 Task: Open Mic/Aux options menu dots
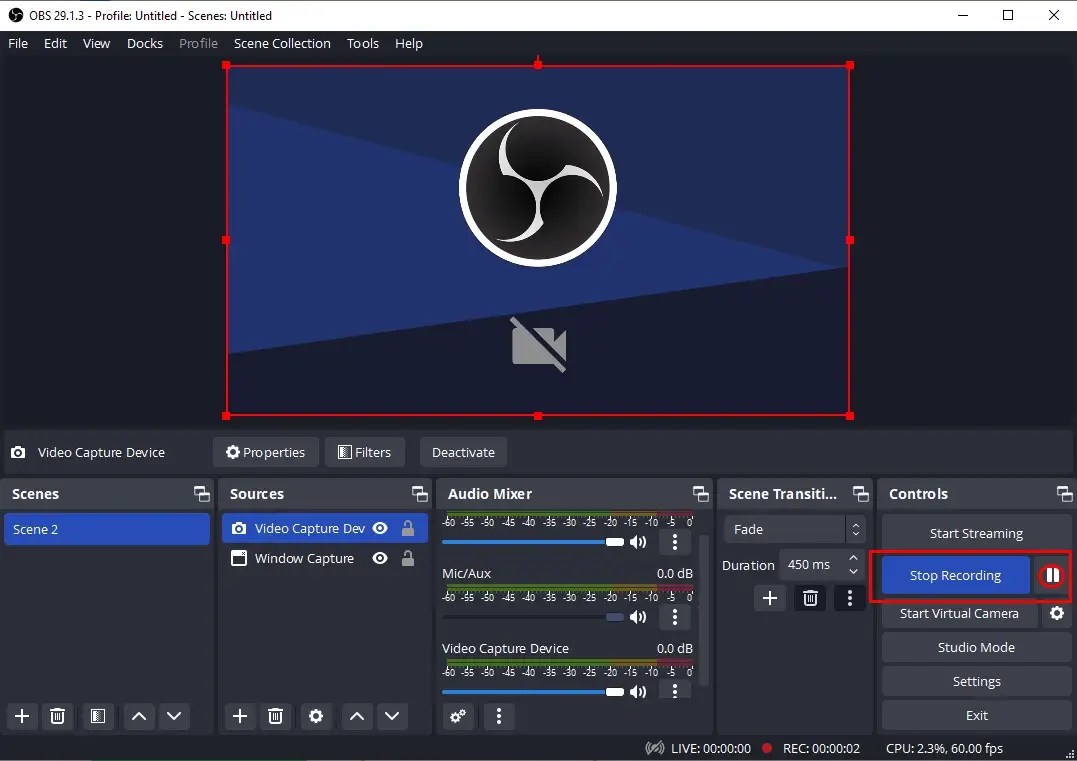click(675, 617)
